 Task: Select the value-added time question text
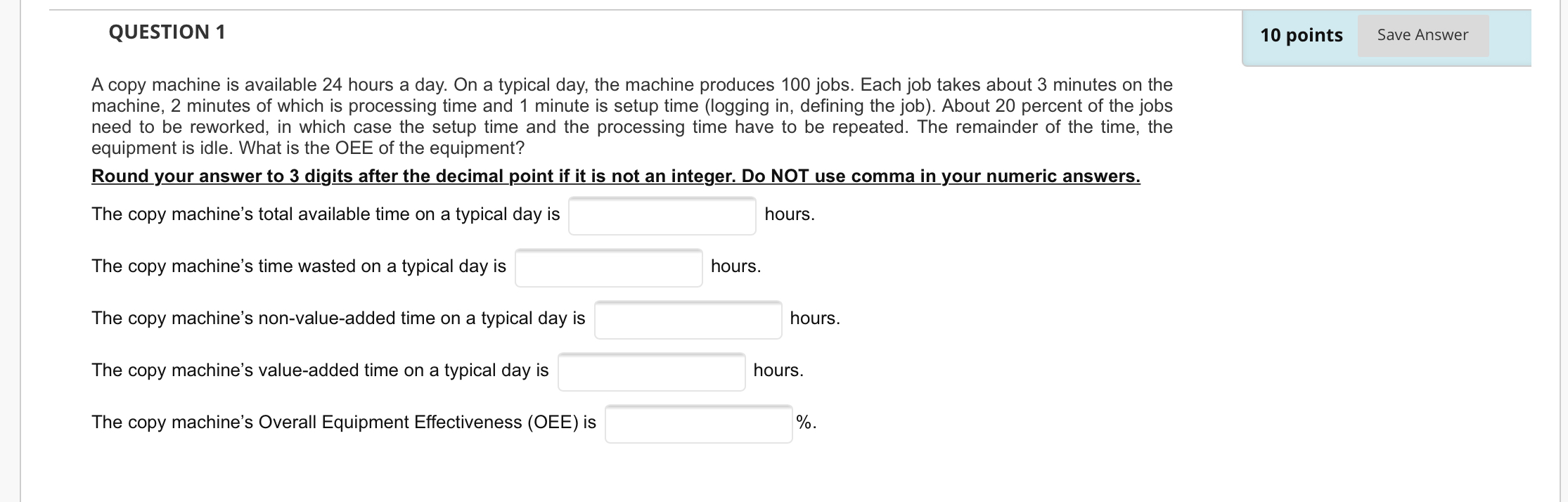320,369
